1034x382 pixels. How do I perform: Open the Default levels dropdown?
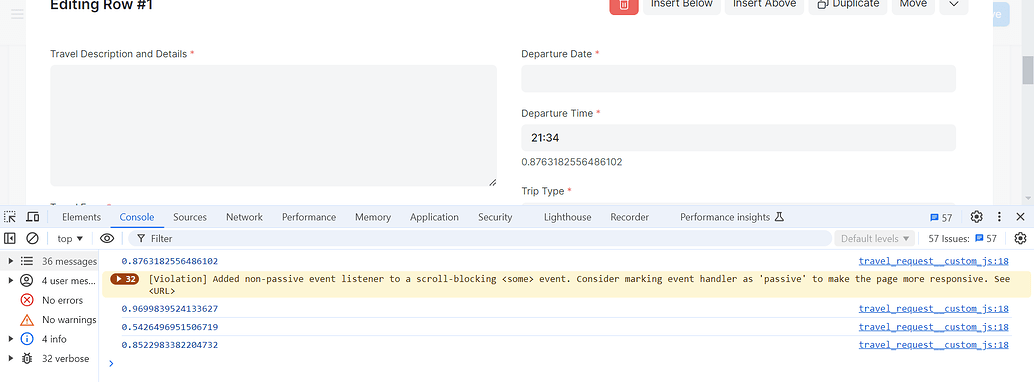point(874,238)
